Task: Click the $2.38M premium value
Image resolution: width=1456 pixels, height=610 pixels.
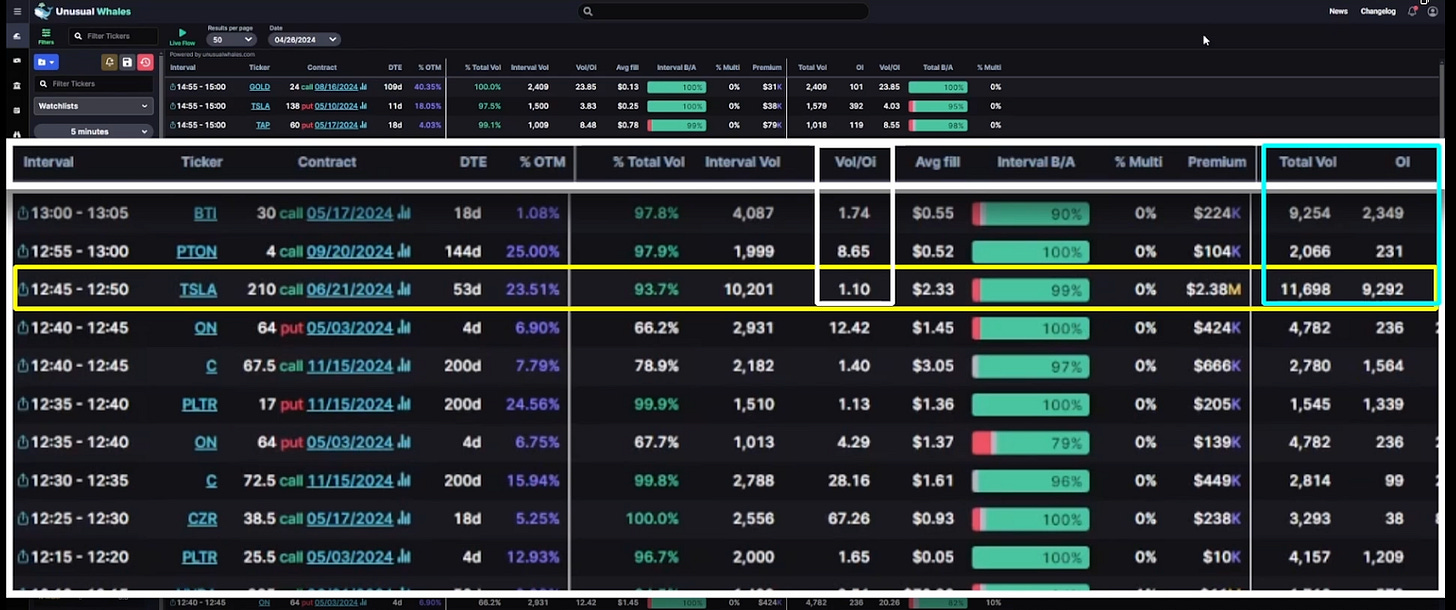Action: tap(1213, 290)
